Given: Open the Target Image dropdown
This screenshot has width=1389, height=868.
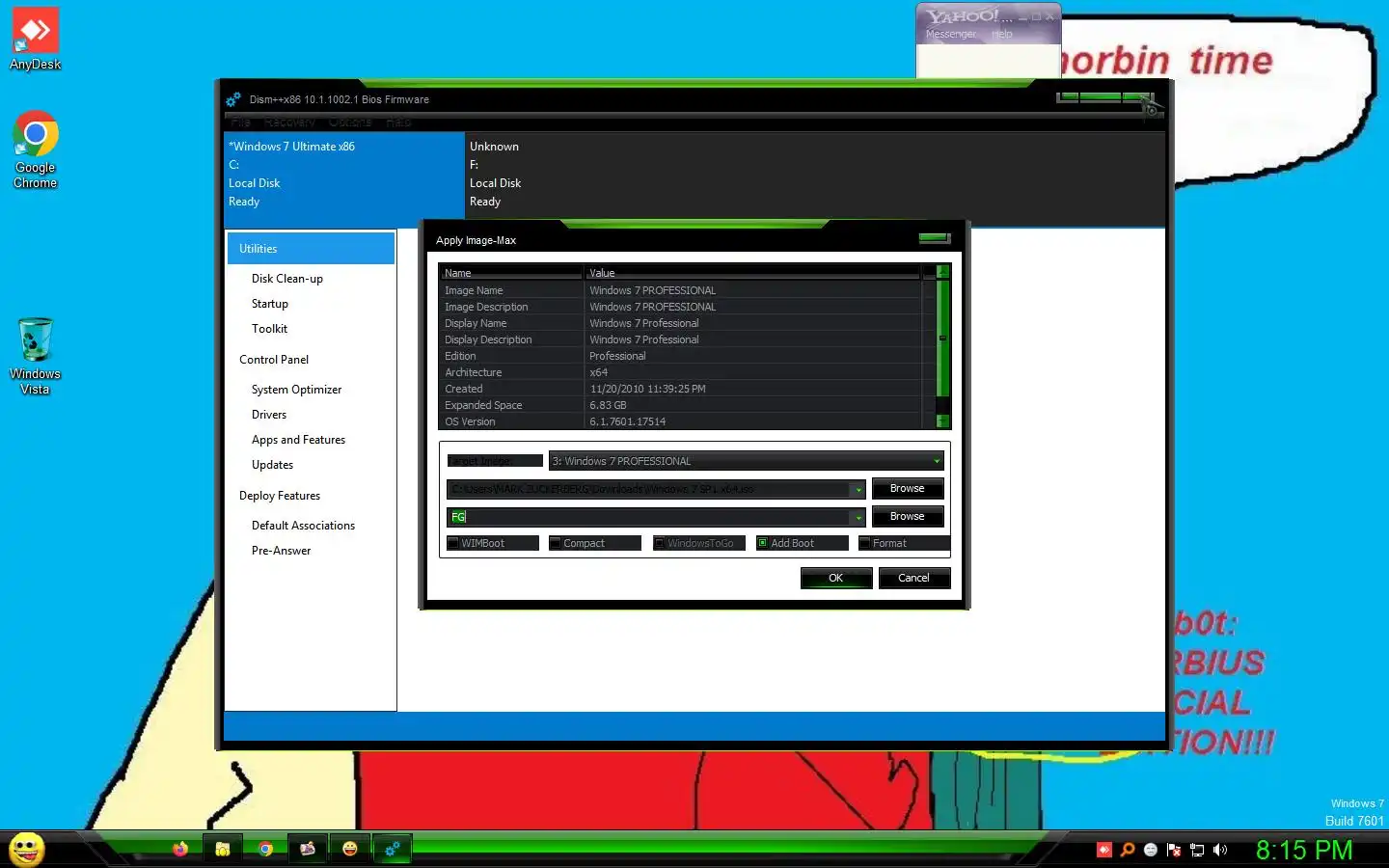Looking at the screenshot, I should [746, 461].
